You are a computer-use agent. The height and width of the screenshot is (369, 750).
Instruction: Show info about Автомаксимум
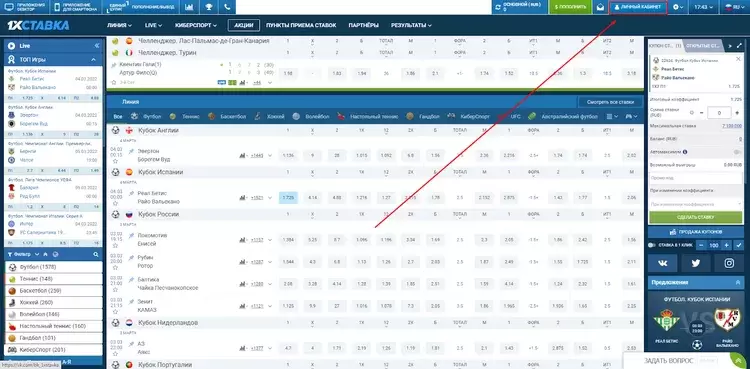pos(685,152)
